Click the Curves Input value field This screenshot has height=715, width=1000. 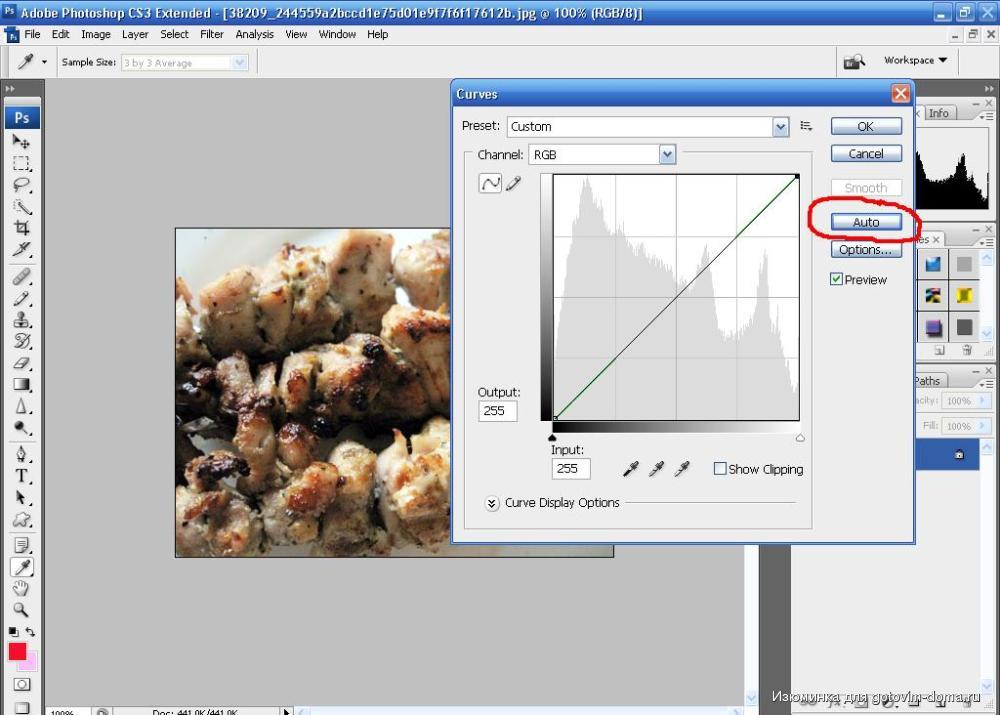pyautogui.click(x=571, y=469)
